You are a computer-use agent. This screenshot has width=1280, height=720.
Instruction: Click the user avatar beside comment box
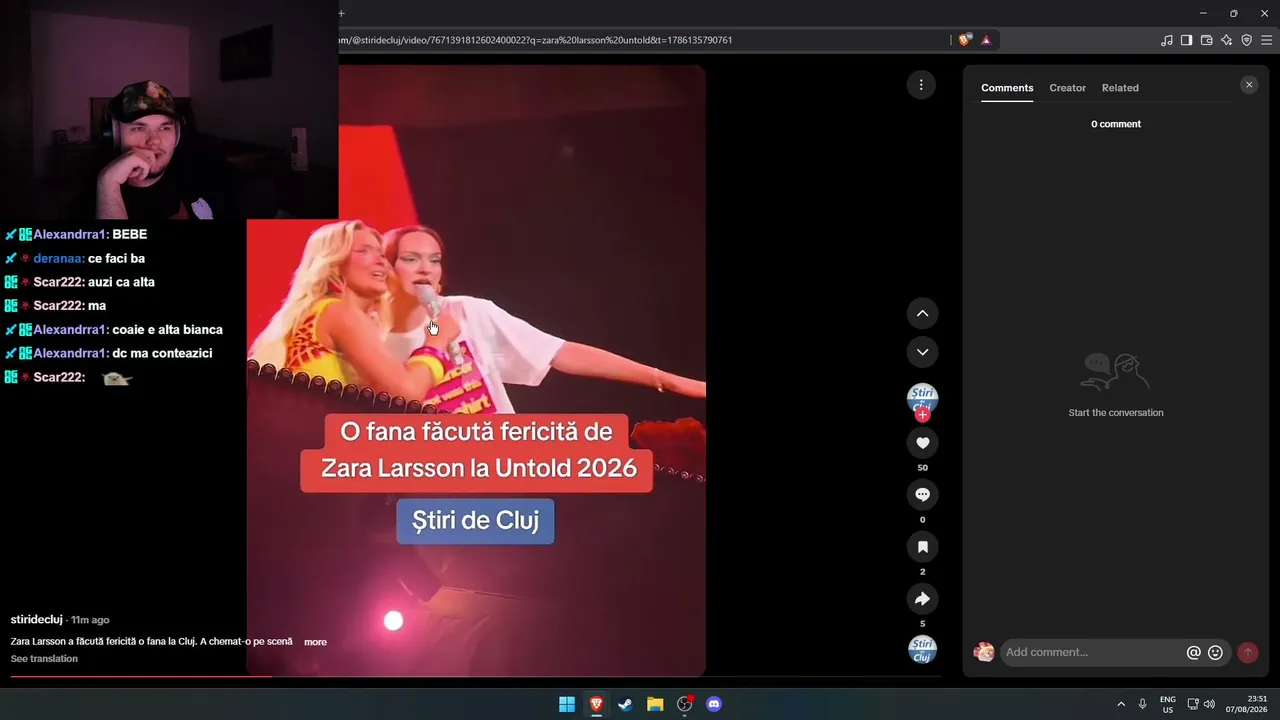pos(984,652)
